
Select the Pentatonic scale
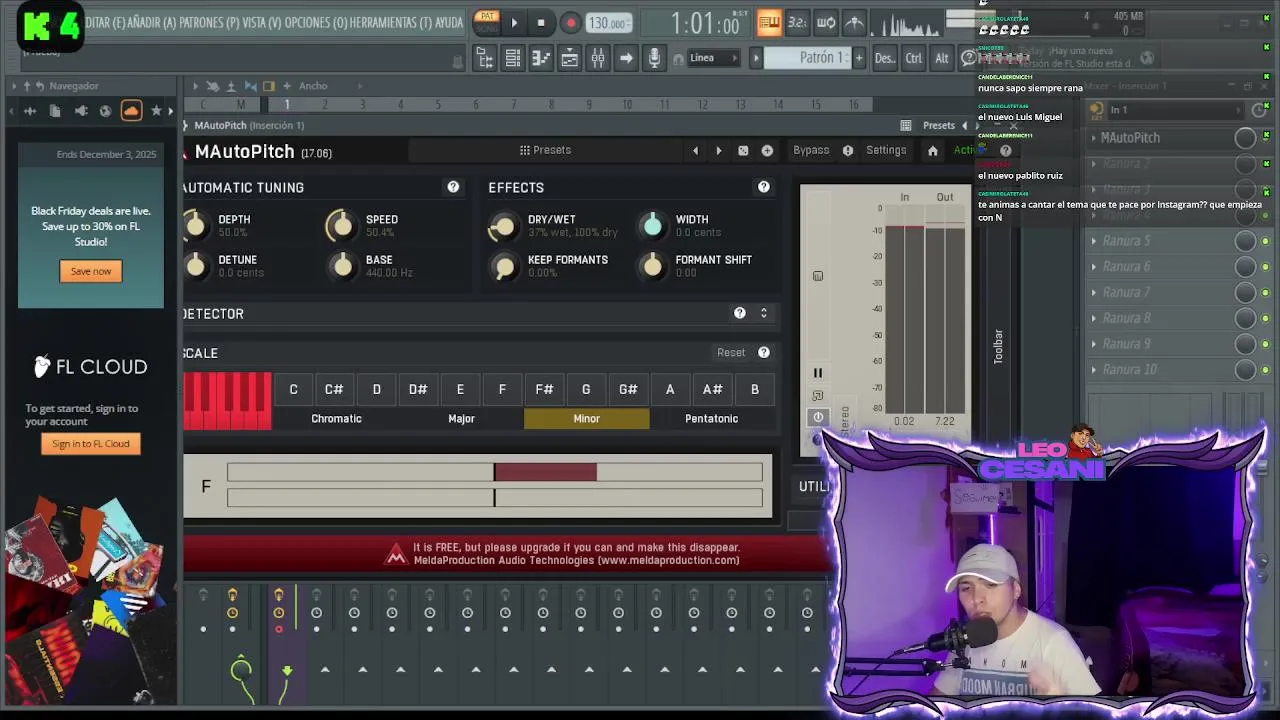click(711, 418)
